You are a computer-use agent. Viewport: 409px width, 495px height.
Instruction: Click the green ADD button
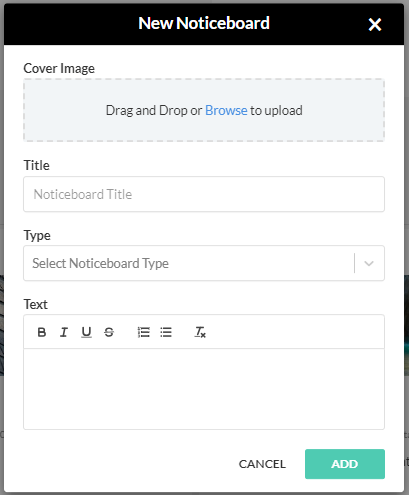point(345,464)
